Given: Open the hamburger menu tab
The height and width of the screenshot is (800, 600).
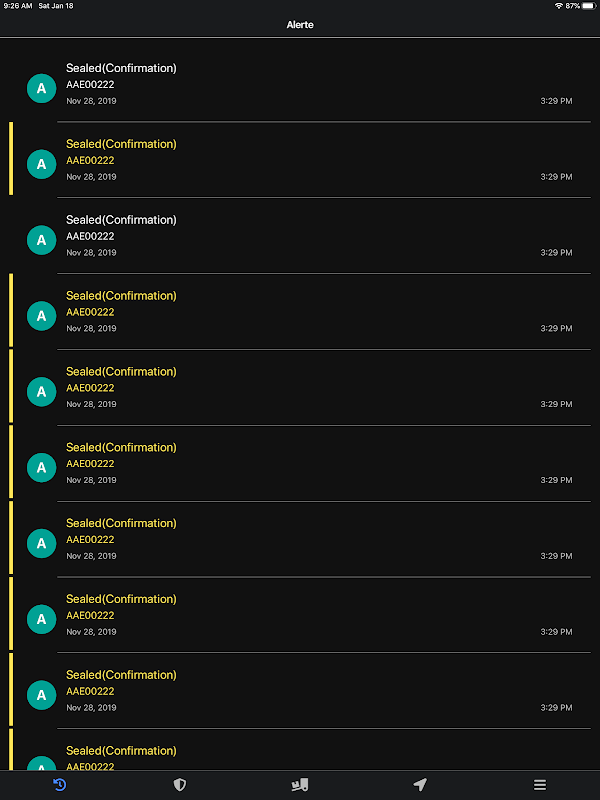Looking at the screenshot, I should point(540,784).
